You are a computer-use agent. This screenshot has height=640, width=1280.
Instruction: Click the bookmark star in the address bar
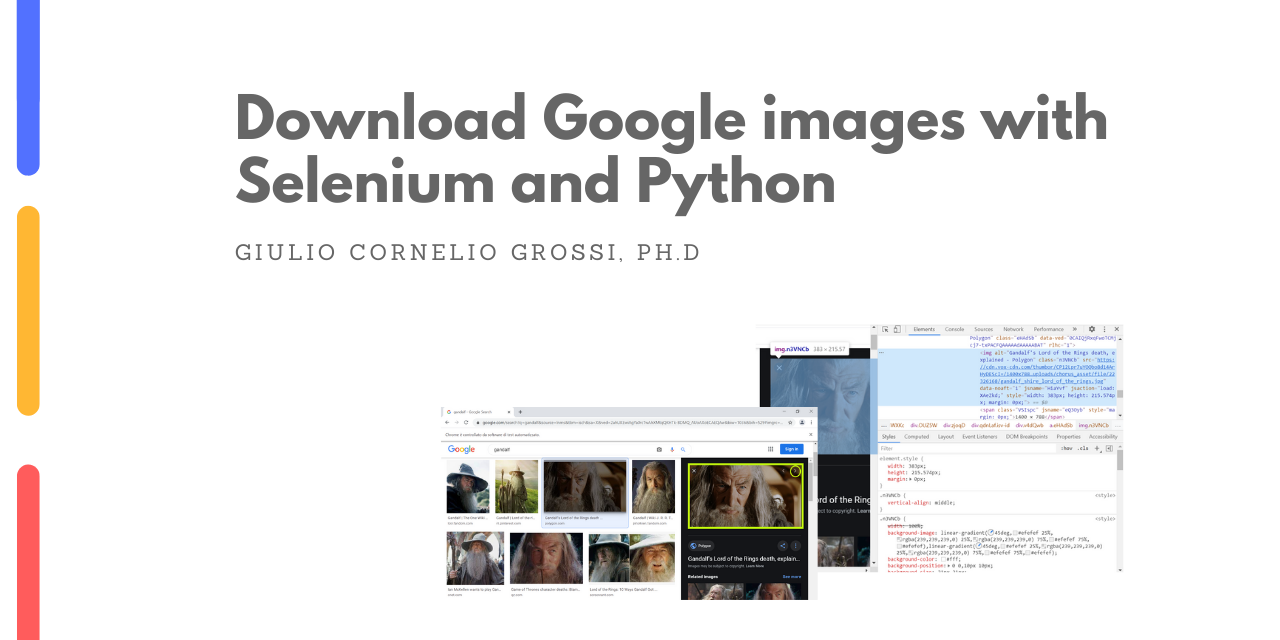(790, 422)
